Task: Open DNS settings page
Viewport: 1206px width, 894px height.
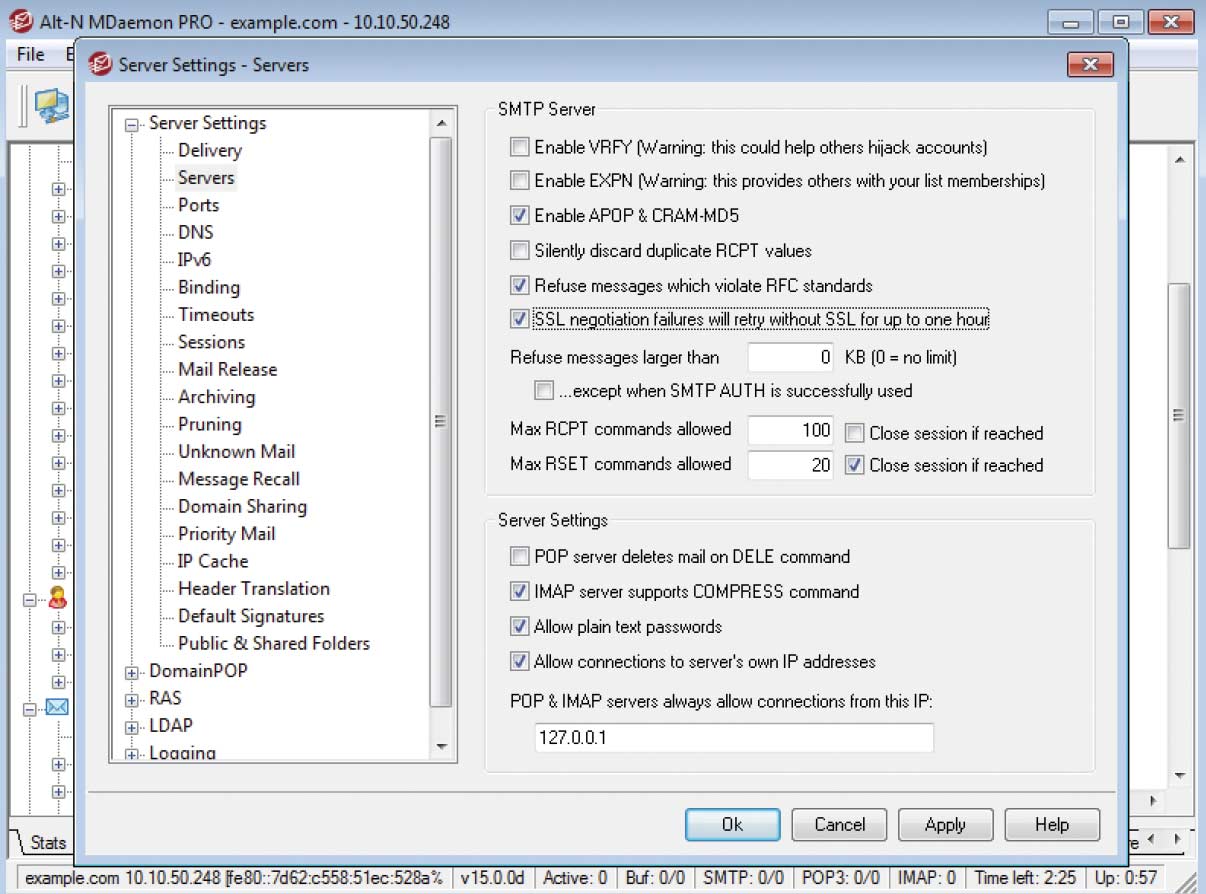Action: coord(195,232)
